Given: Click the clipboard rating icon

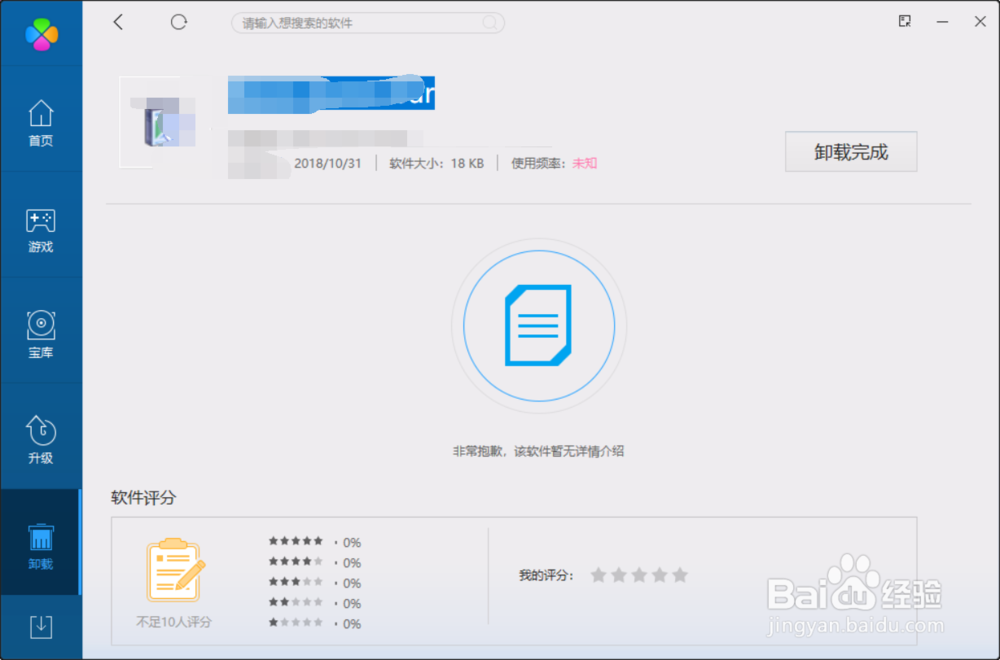Looking at the screenshot, I should pos(175,570).
